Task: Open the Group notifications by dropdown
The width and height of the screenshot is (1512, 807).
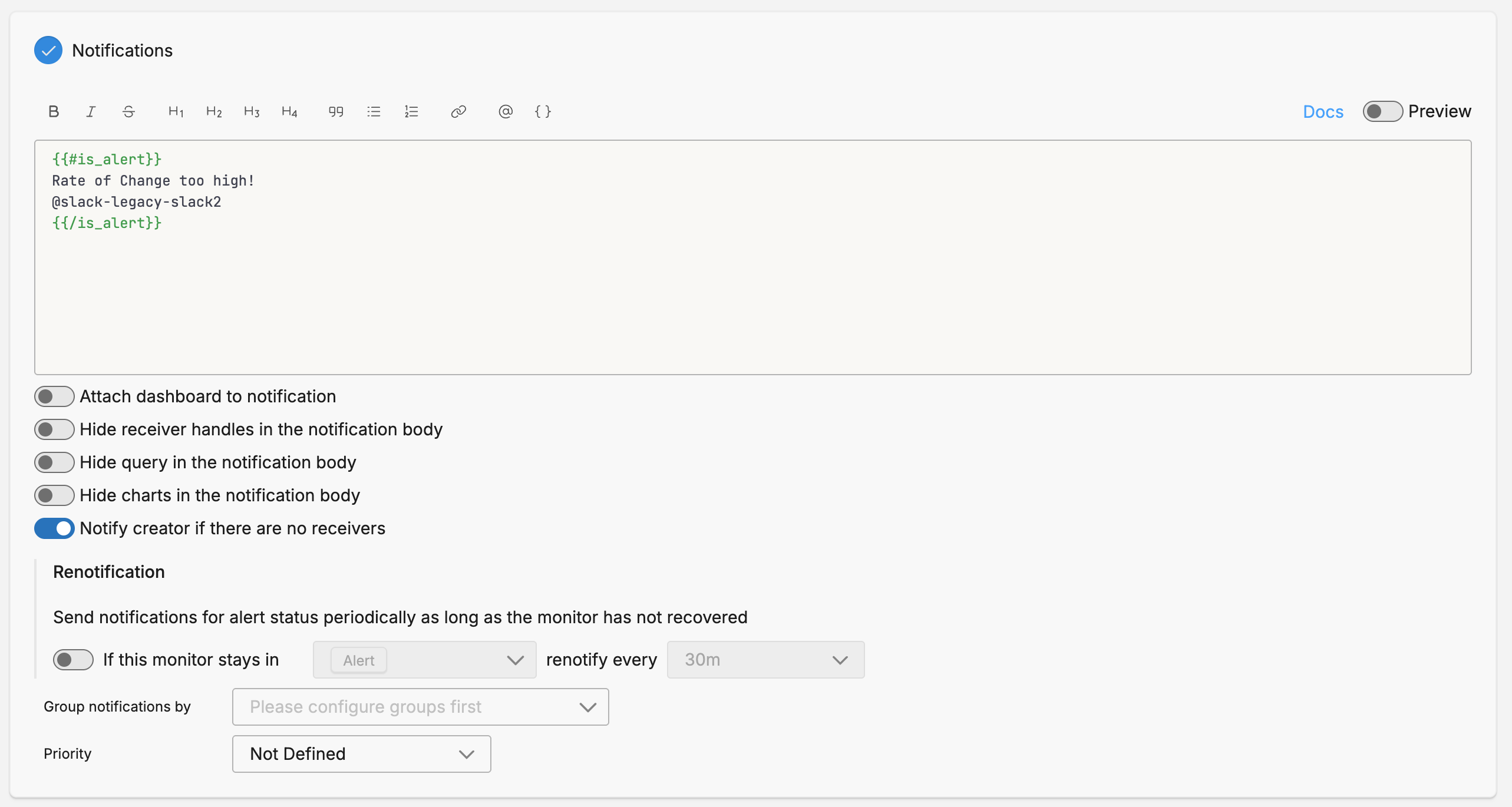Action: pos(420,707)
